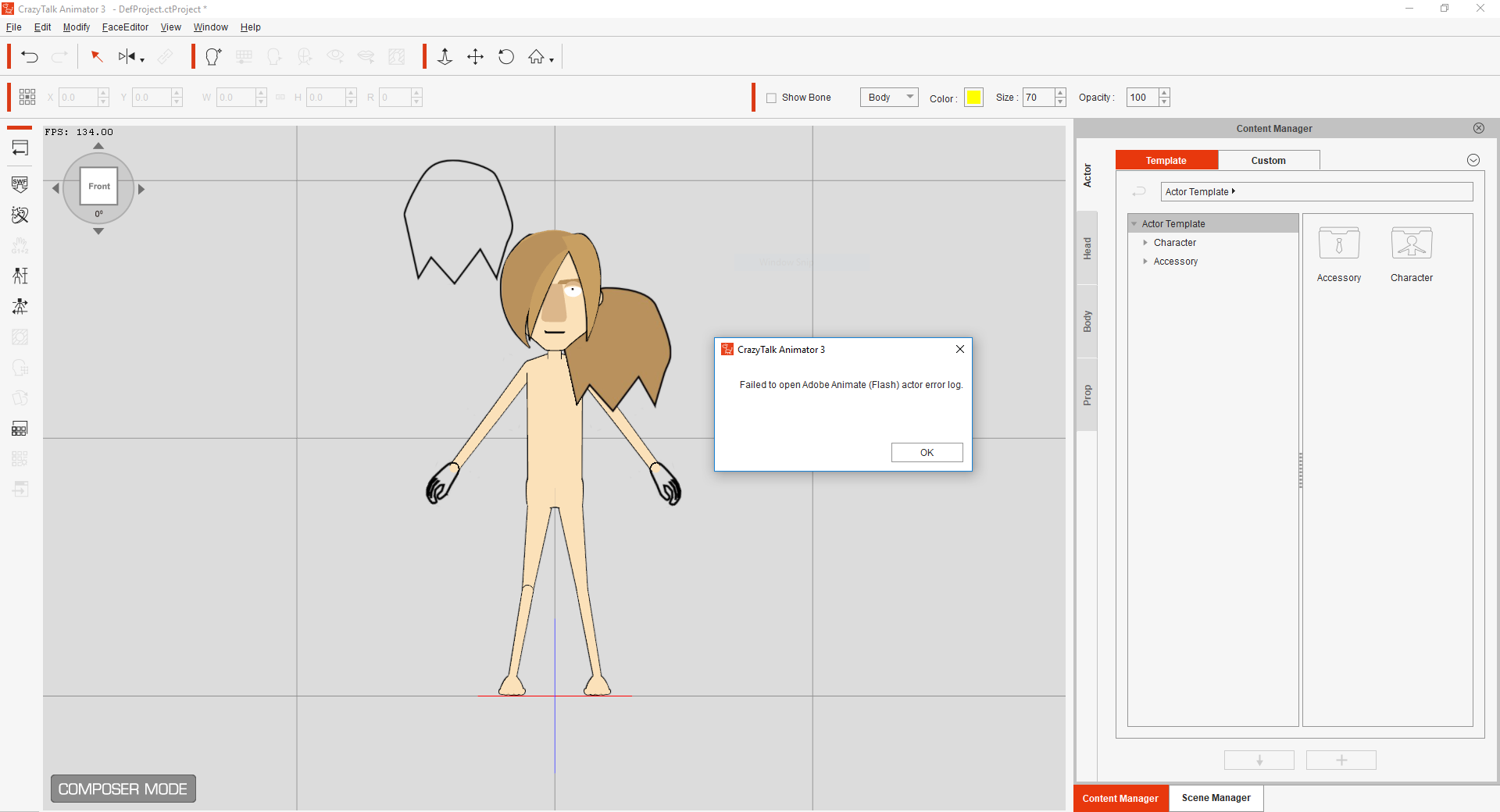Close the CrazyTalk Animator 3 dialog
Image resolution: width=1500 pixels, height=812 pixels.
pos(960,349)
